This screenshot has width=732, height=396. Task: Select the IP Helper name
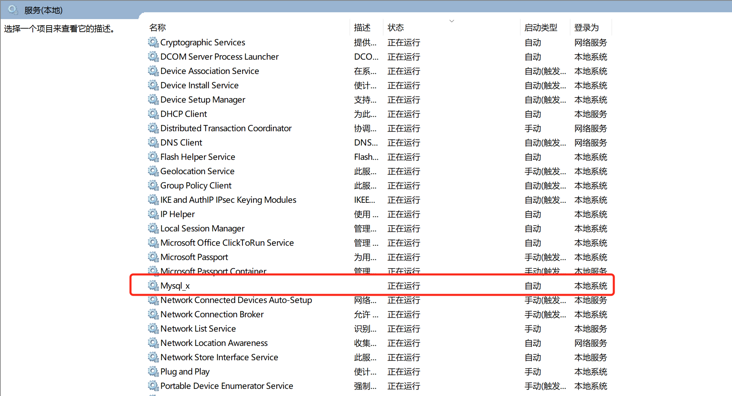click(177, 214)
